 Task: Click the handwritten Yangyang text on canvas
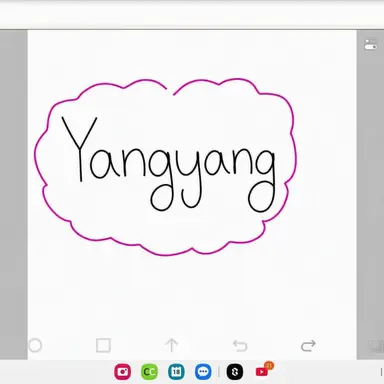coord(169,164)
